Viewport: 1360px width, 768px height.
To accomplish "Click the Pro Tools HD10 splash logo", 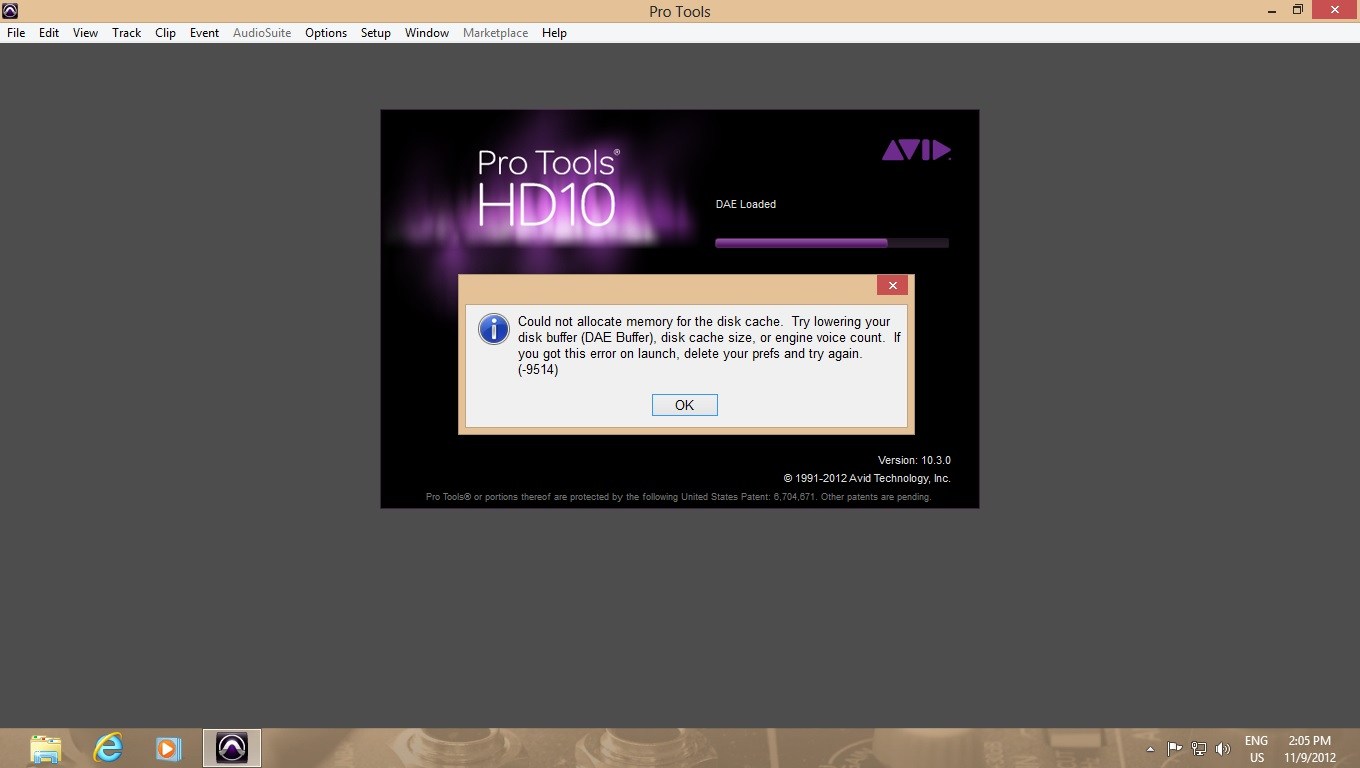I will coord(549,188).
